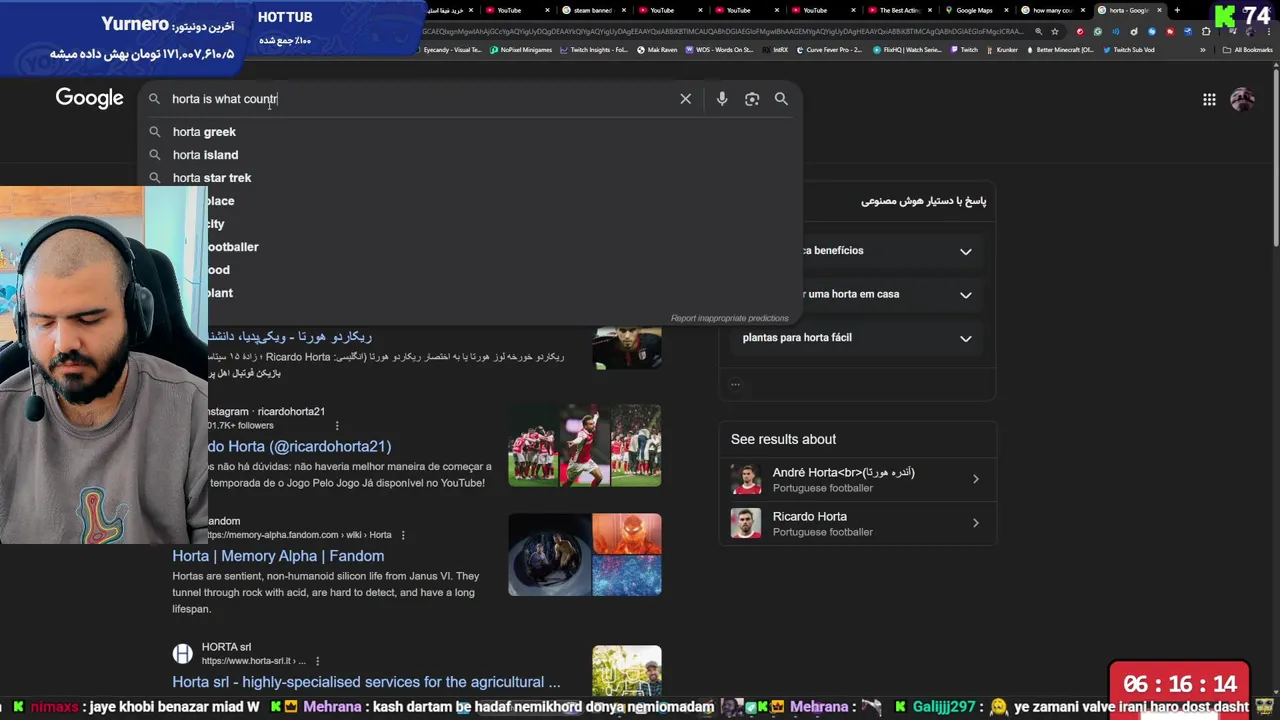
Task: Go to Google home via logo
Action: pos(89,98)
